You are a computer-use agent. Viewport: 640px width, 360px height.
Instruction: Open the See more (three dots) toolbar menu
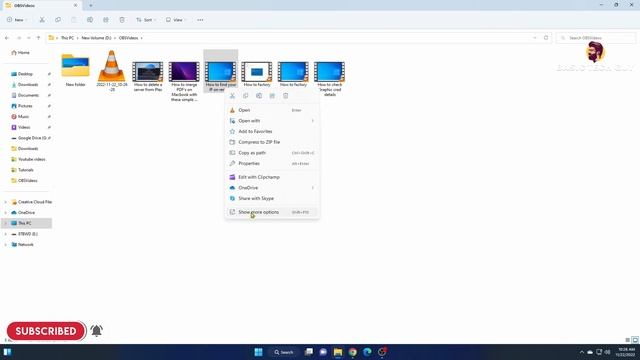(200, 20)
